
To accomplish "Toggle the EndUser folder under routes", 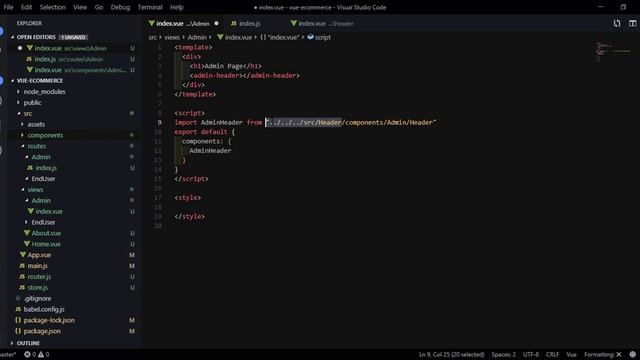I will (x=43, y=179).
